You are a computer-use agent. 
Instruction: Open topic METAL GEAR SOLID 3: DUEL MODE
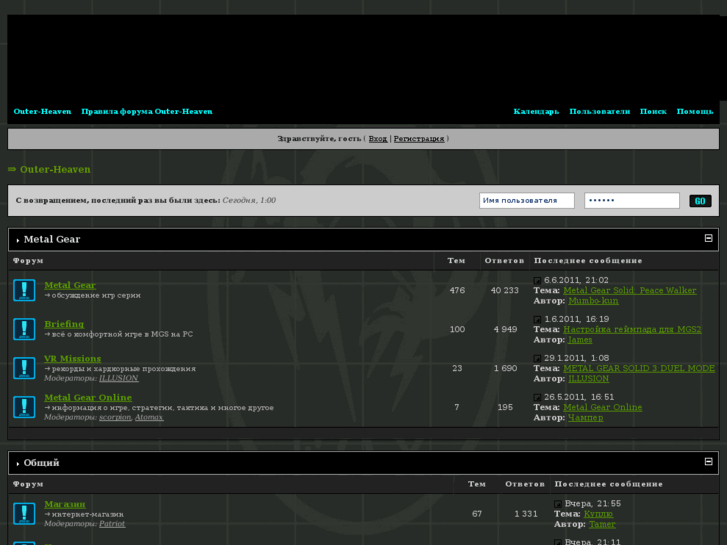coord(639,368)
